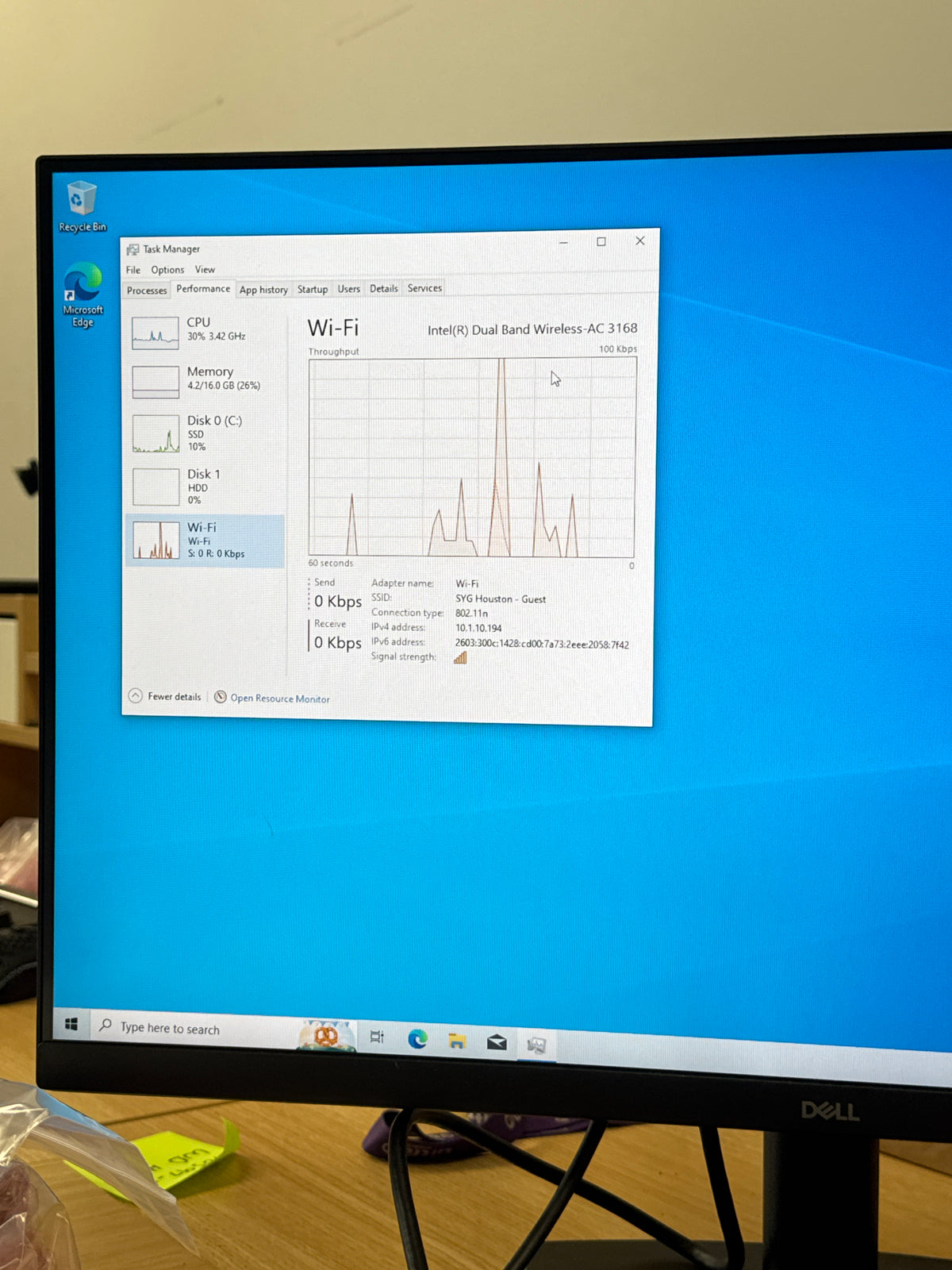Go to the Startup tab

[313, 289]
